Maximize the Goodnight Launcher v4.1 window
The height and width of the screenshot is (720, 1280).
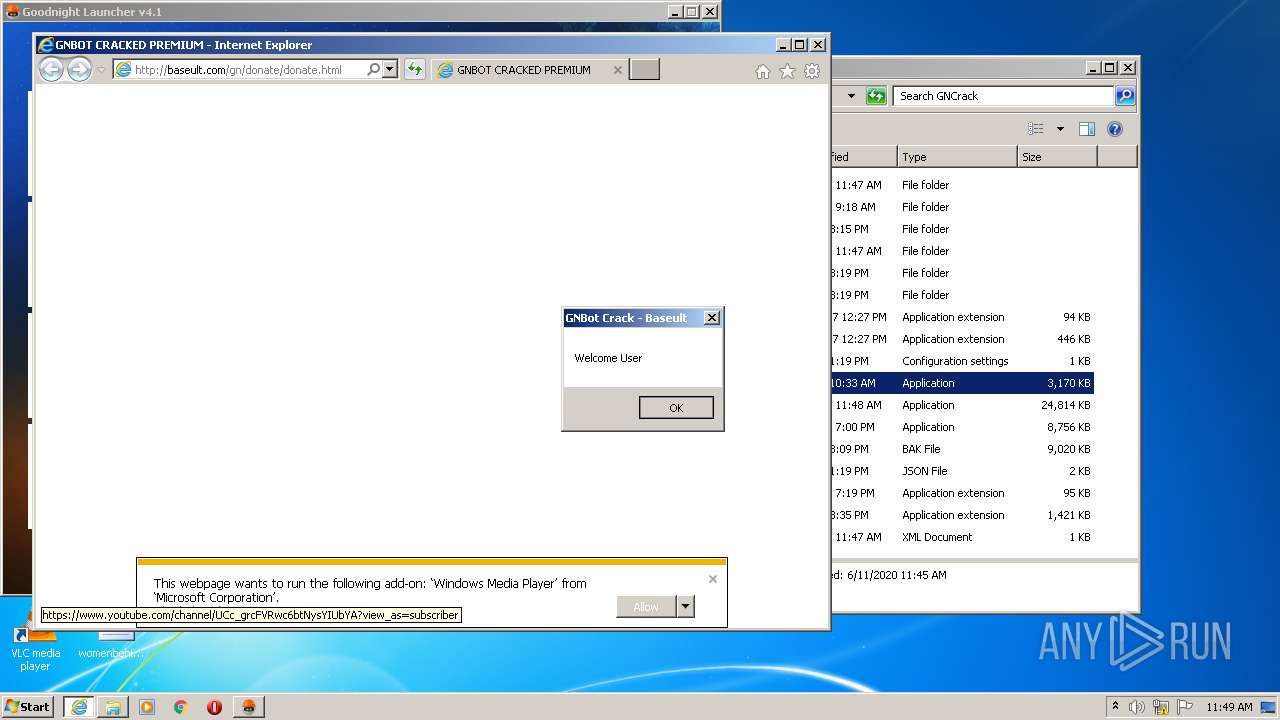click(691, 12)
